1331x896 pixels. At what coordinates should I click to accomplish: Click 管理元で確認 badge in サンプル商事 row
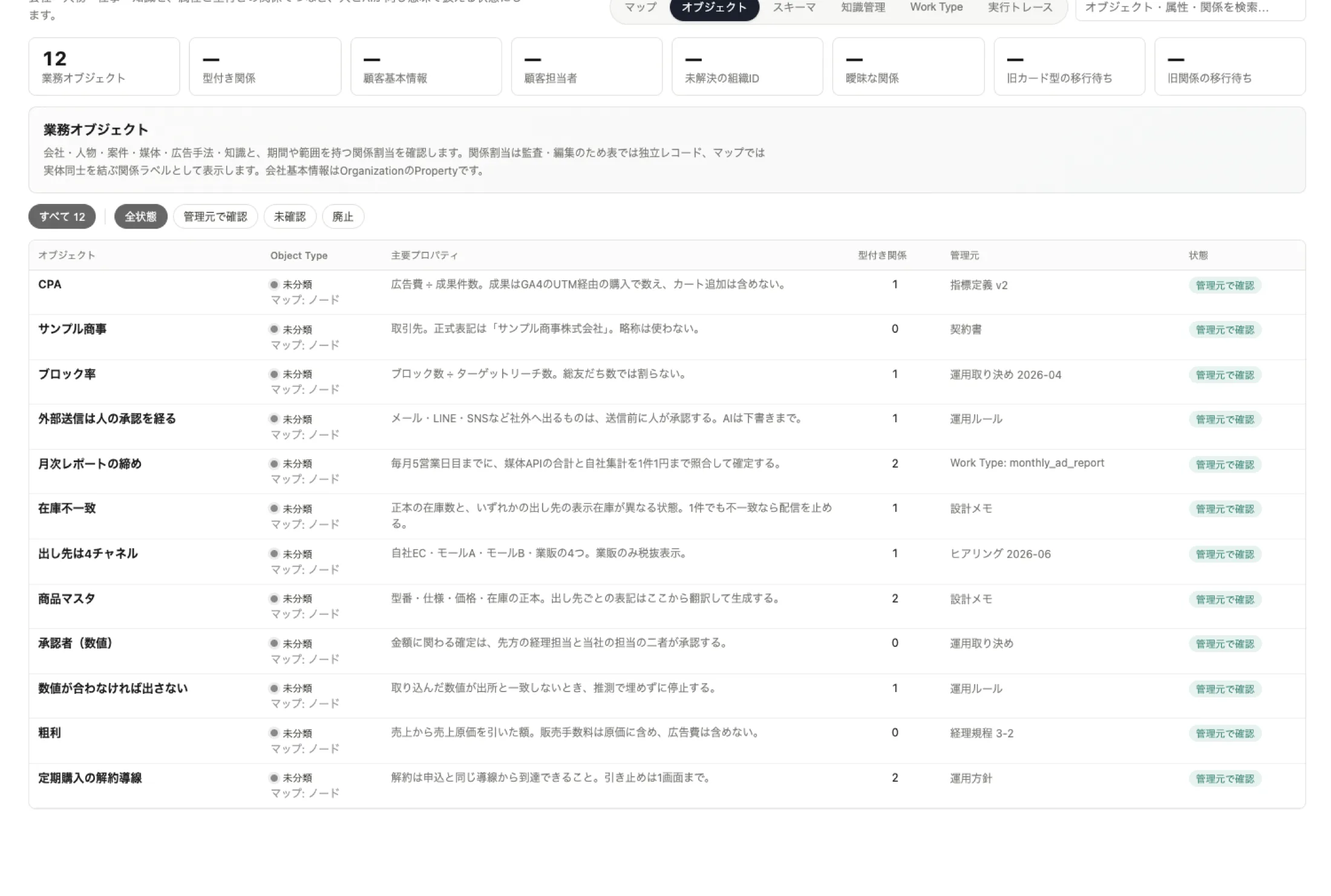pyautogui.click(x=1225, y=330)
